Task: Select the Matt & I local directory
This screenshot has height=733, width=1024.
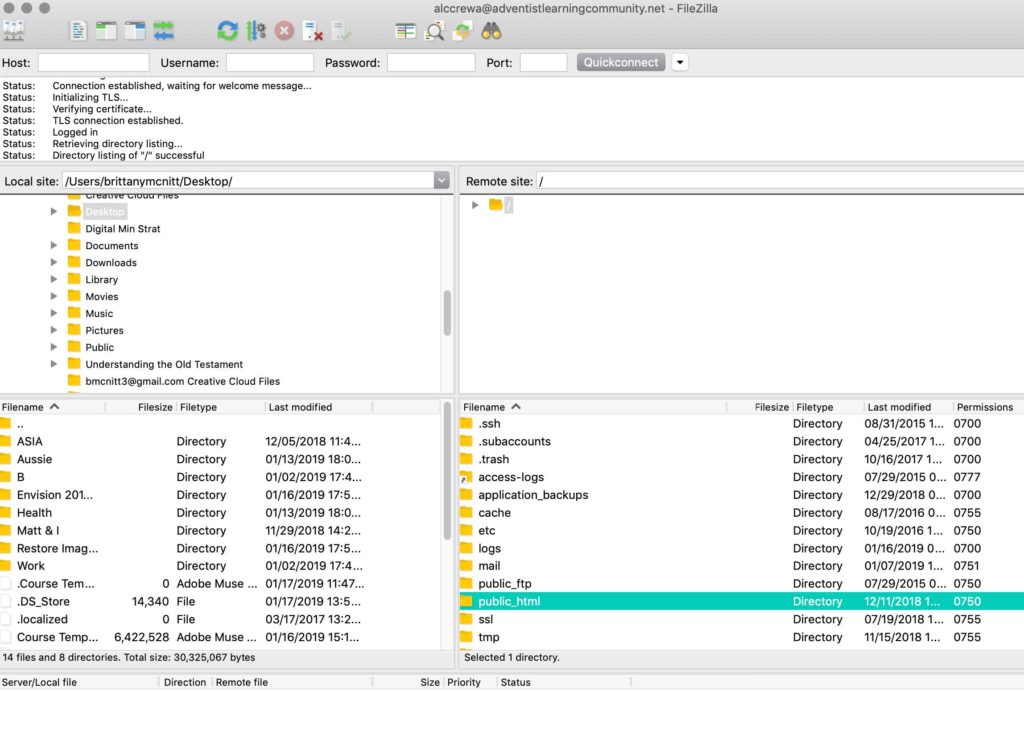Action: pyautogui.click(x=38, y=530)
